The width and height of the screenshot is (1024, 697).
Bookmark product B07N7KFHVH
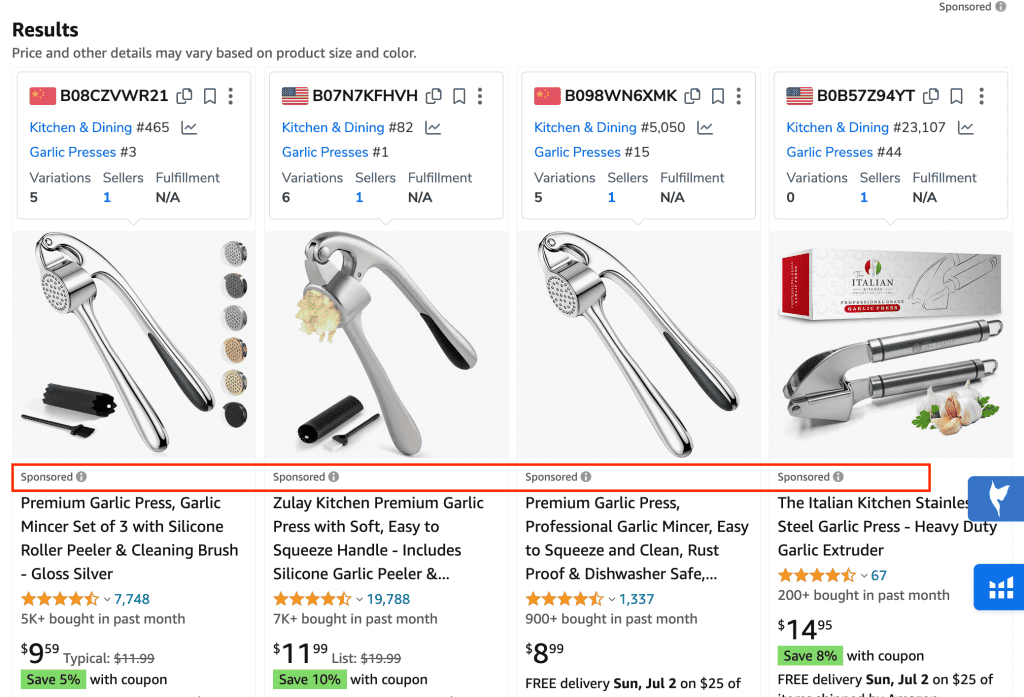pyautogui.click(x=459, y=96)
